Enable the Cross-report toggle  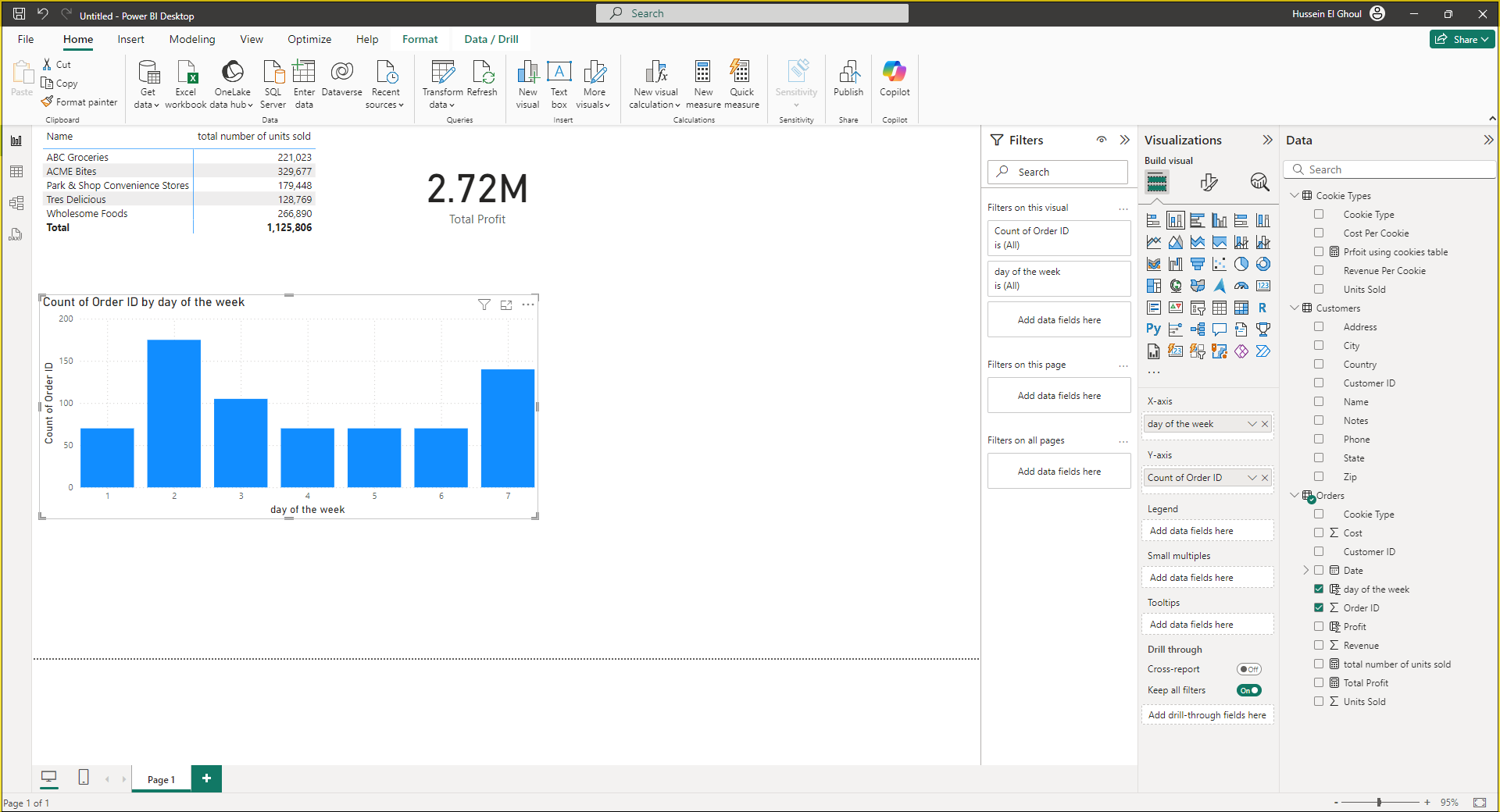(x=1248, y=669)
